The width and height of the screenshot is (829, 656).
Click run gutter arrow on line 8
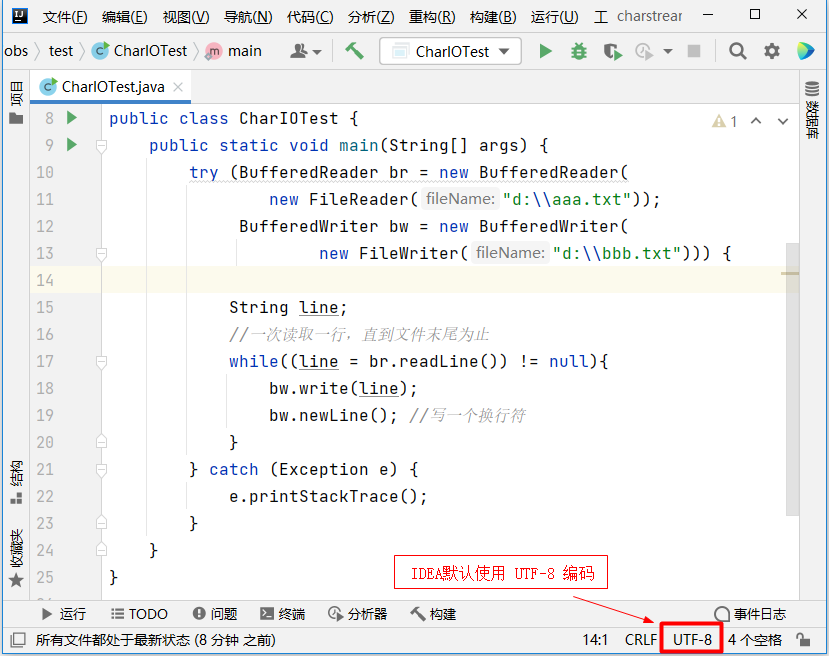tap(72, 117)
